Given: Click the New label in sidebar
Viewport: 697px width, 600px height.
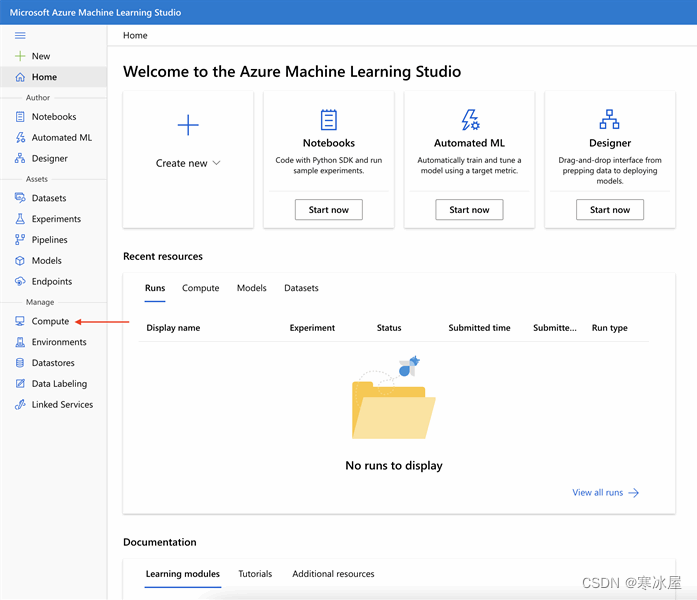Looking at the screenshot, I should point(41,56).
